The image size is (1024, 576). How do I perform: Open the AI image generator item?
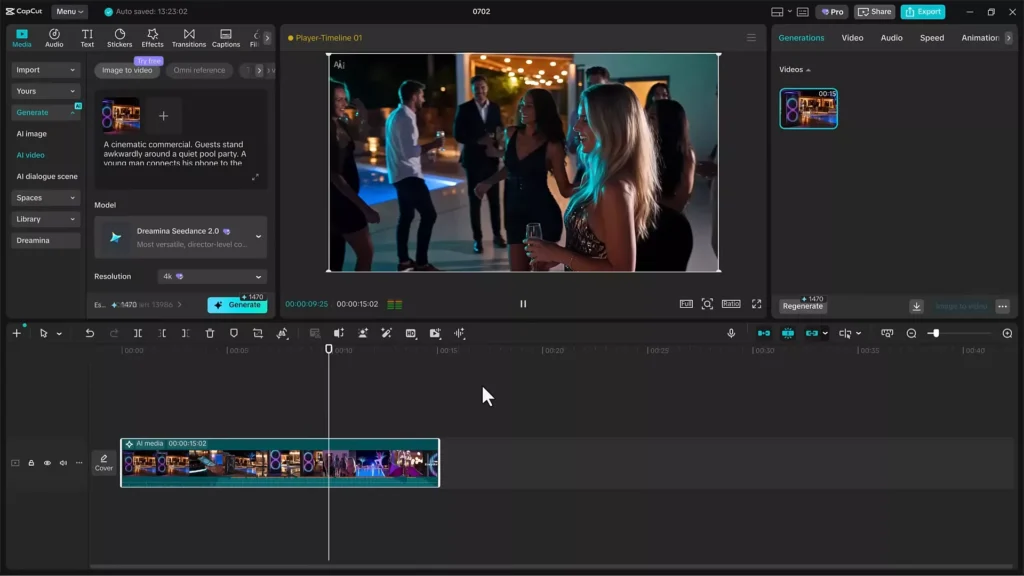(x=31, y=134)
